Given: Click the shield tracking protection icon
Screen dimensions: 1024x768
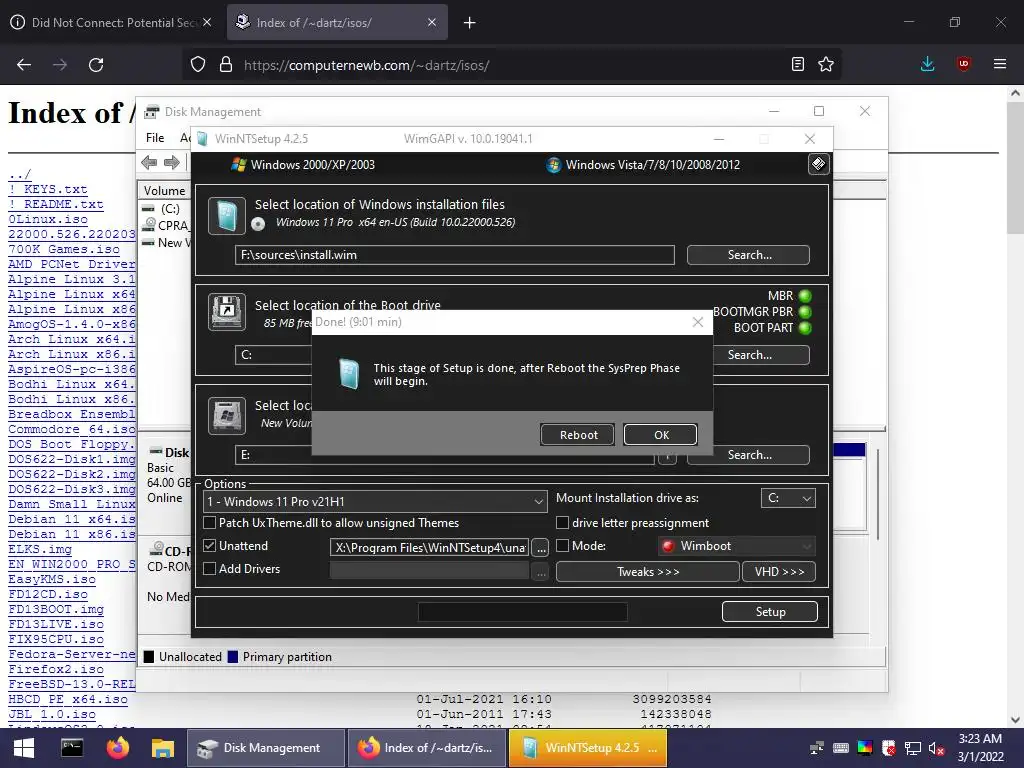Looking at the screenshot, I should 197,65.
